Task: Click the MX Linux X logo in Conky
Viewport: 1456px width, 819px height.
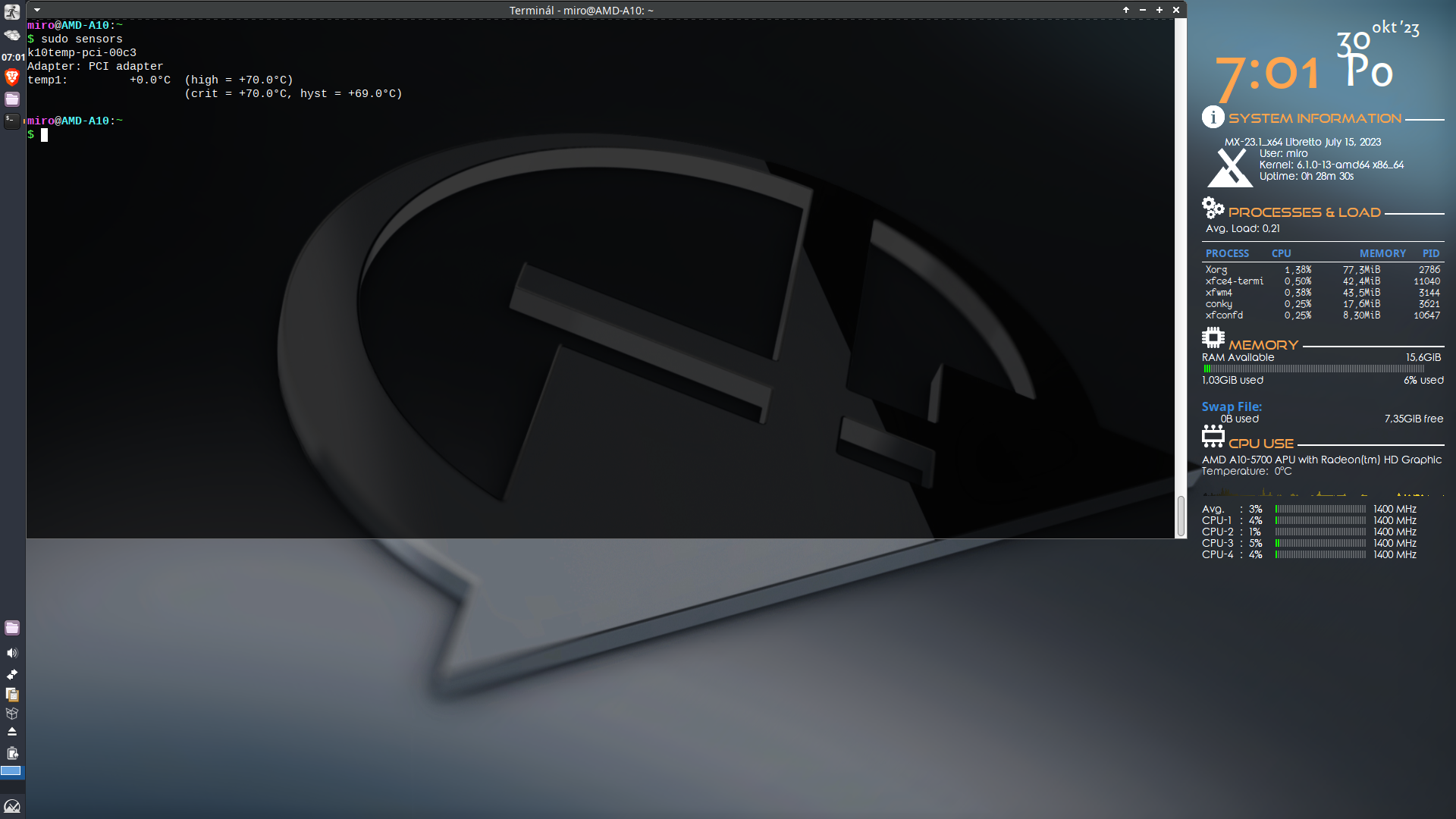Action: tap(1230, 168)
